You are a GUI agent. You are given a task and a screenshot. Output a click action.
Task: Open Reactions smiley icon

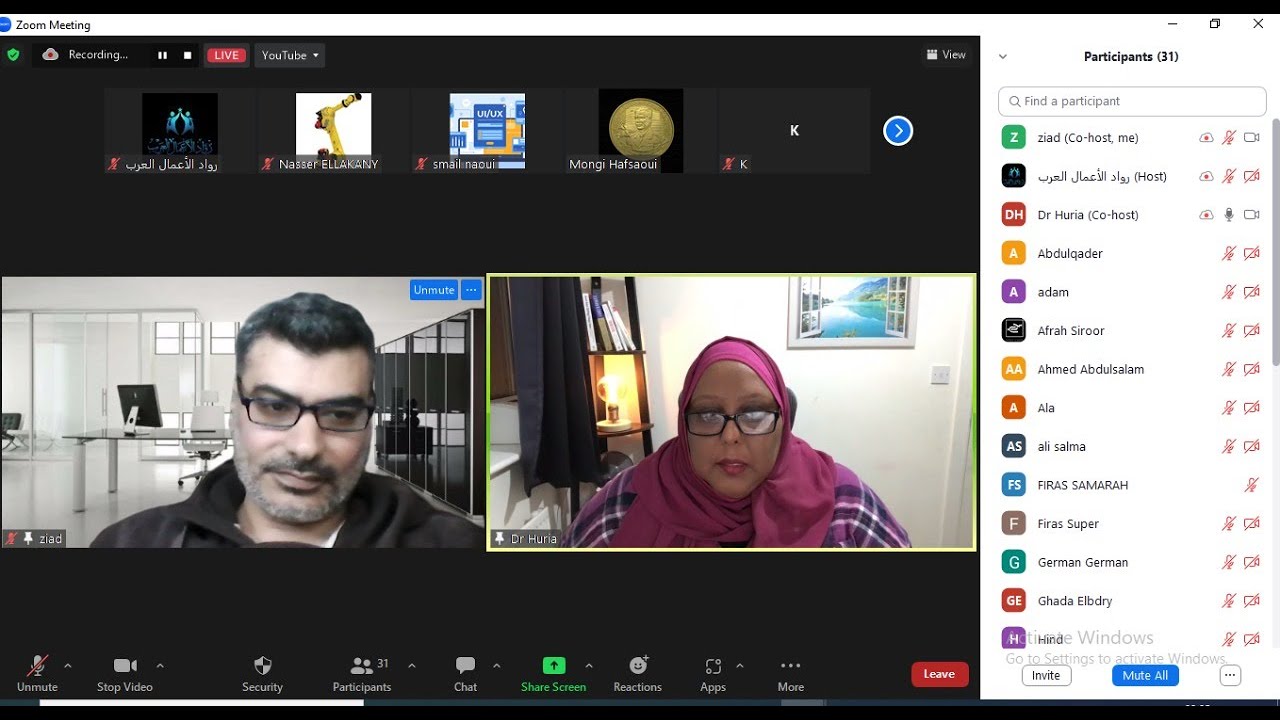[638, 666]
